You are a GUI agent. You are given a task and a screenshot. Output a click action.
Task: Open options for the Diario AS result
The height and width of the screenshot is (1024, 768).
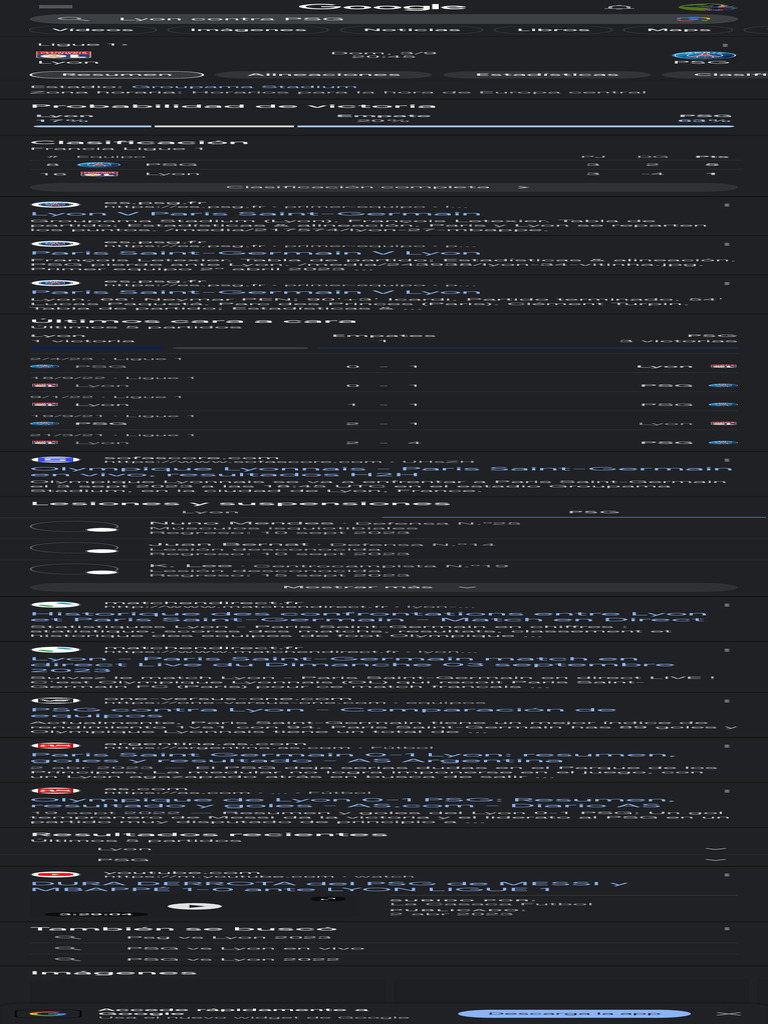pos(727,792)
